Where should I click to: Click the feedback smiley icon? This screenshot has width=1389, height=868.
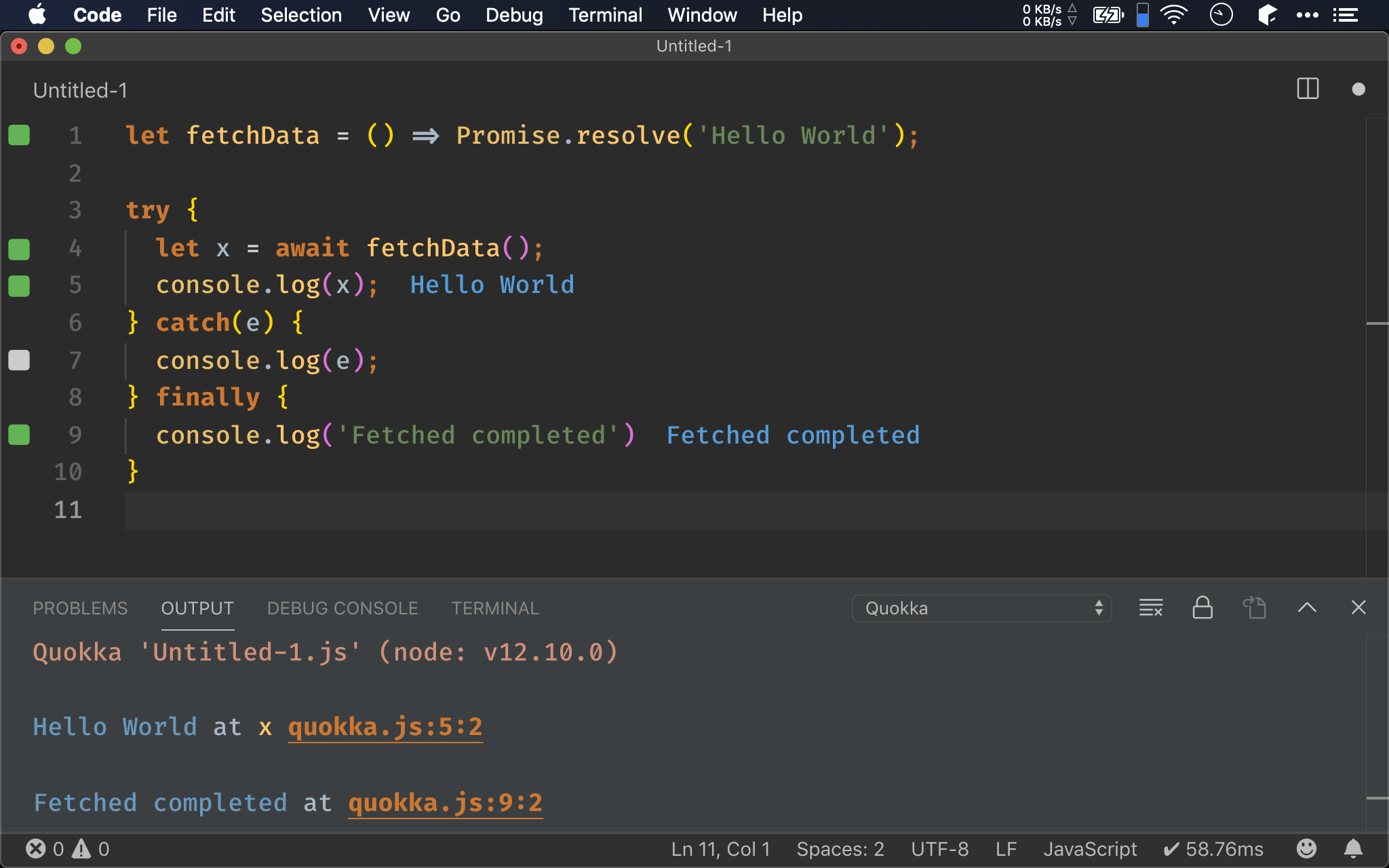1306,848
